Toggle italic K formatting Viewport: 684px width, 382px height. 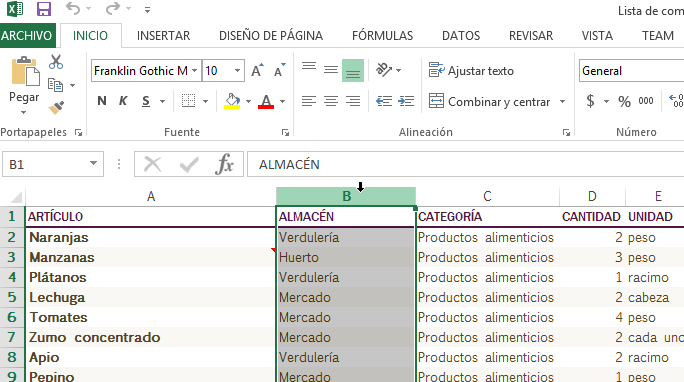123,101
